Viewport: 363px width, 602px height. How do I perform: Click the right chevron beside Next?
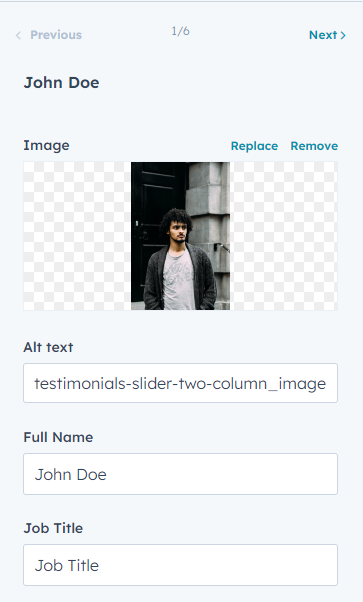click(343, 35)
